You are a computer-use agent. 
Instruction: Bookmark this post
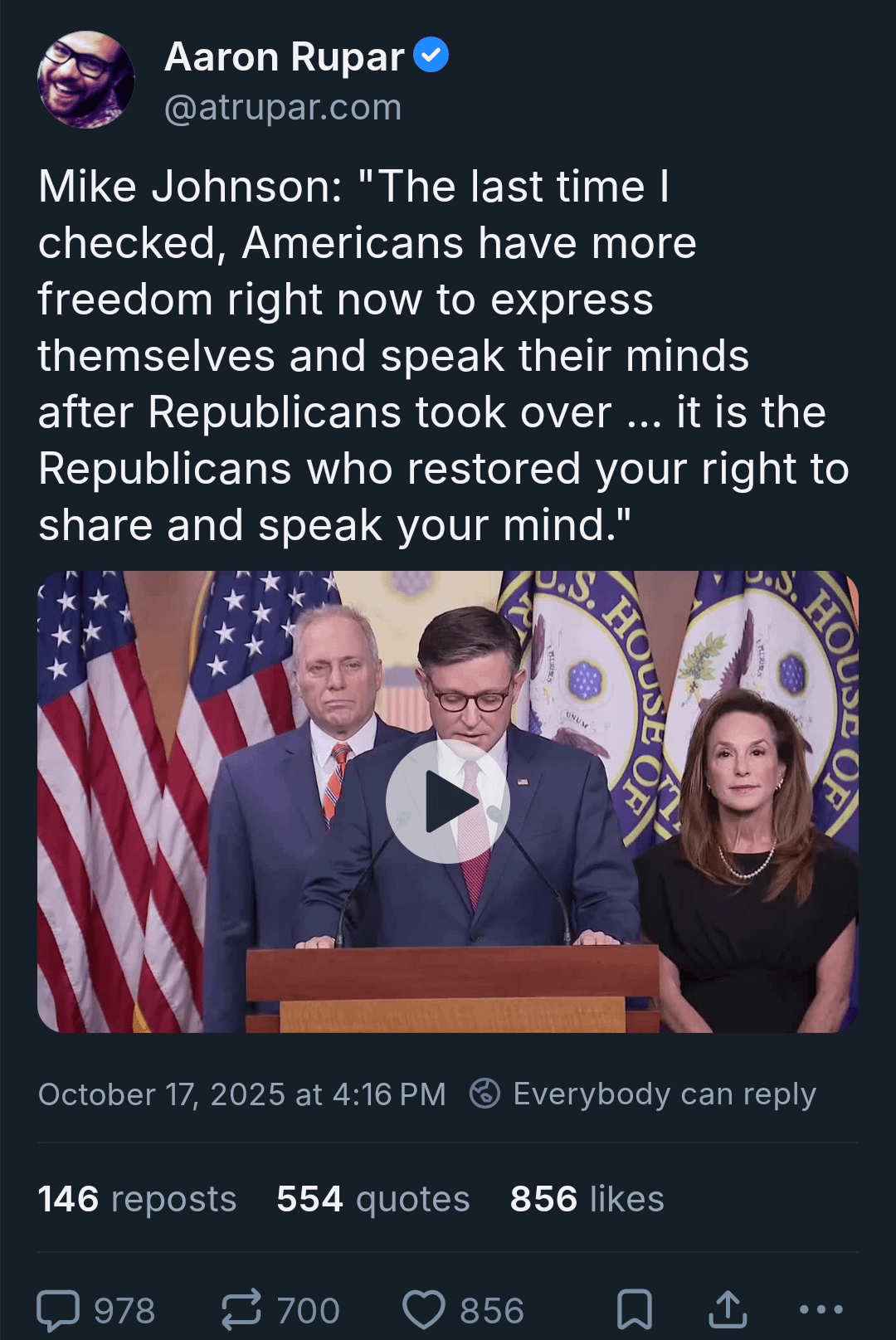pyautogui.click(x=635, y=1311)
